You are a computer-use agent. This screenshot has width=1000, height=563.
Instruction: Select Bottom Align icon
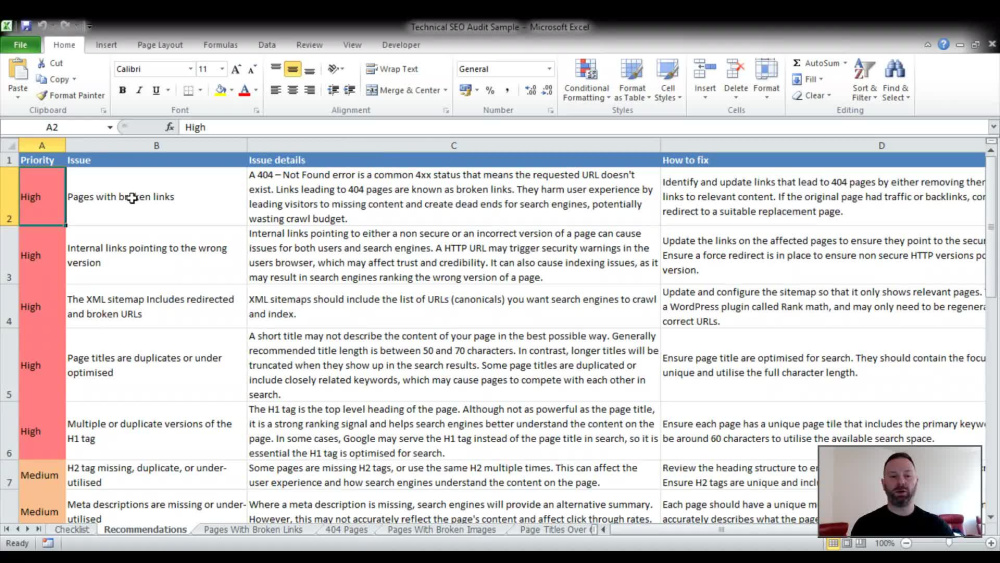coord(309,69)
